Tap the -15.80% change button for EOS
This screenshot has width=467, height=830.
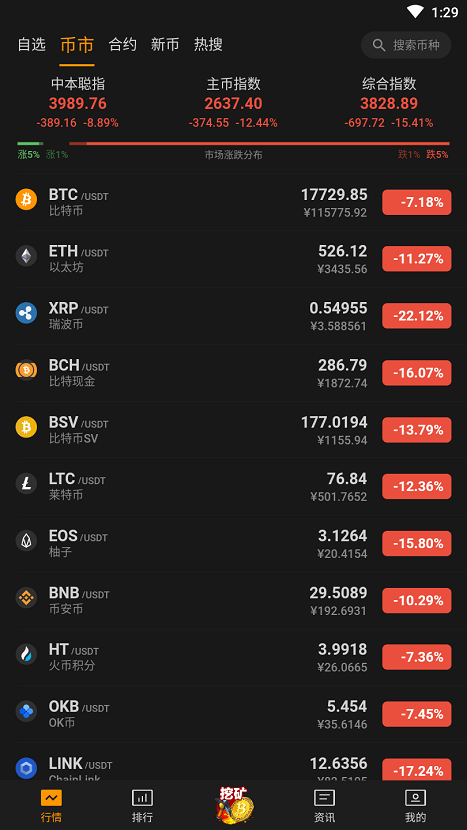coord(417,544)
